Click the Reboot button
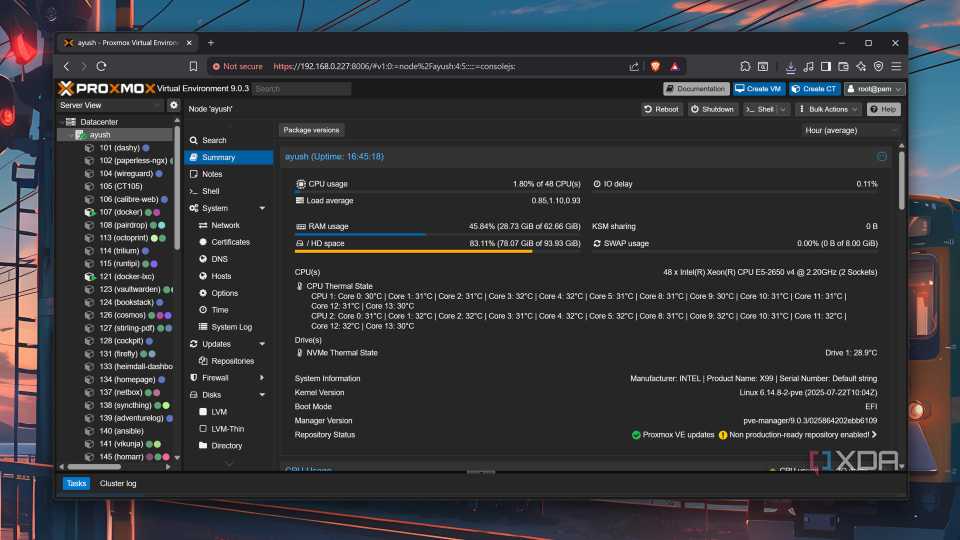 coord(661,109)
